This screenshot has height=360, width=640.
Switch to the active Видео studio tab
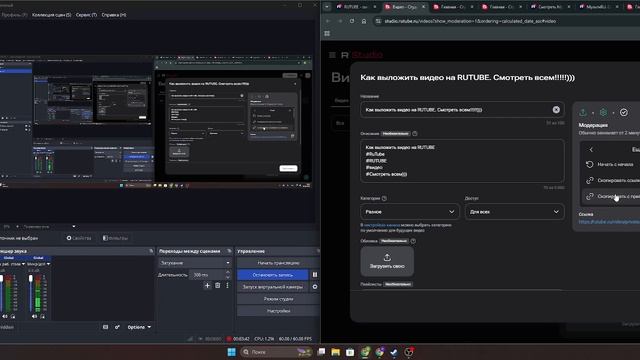tap(405, 7)
